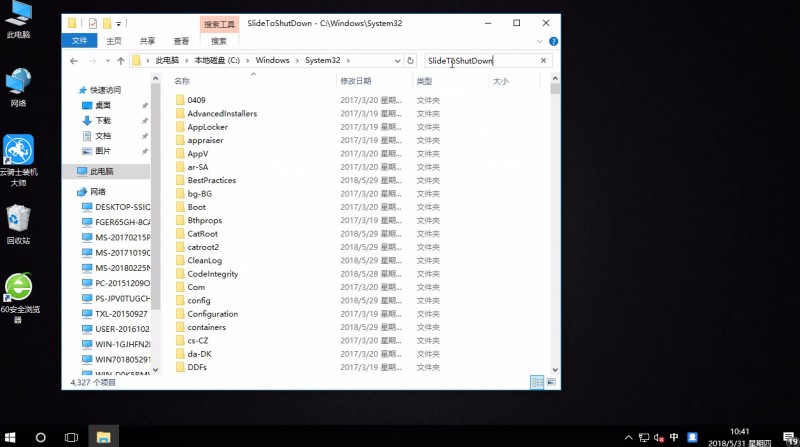Open Task View on the taskbar

71,437
